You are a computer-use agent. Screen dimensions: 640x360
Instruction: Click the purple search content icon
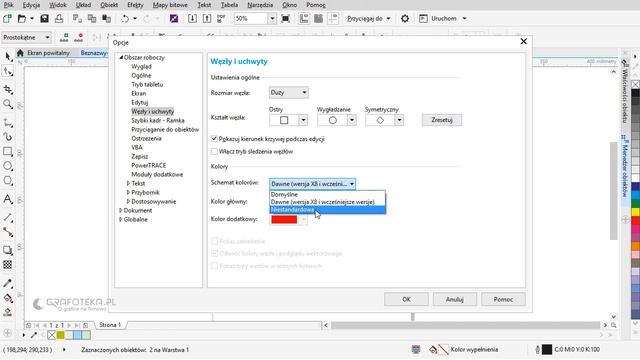(x=174, y=18)
